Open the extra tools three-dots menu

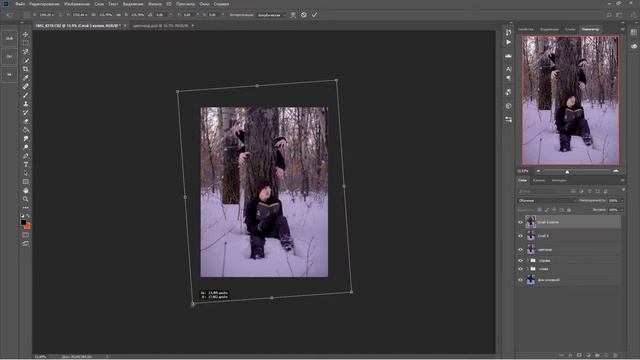tap(26, 207)
